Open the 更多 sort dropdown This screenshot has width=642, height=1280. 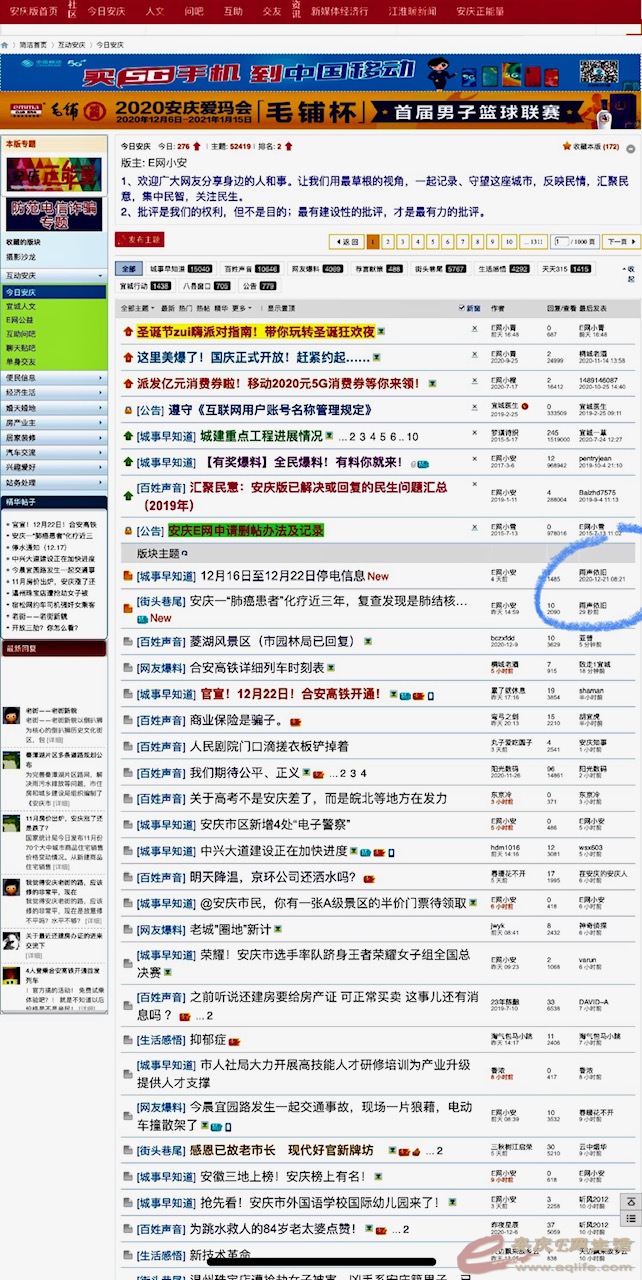coord(242,308)
